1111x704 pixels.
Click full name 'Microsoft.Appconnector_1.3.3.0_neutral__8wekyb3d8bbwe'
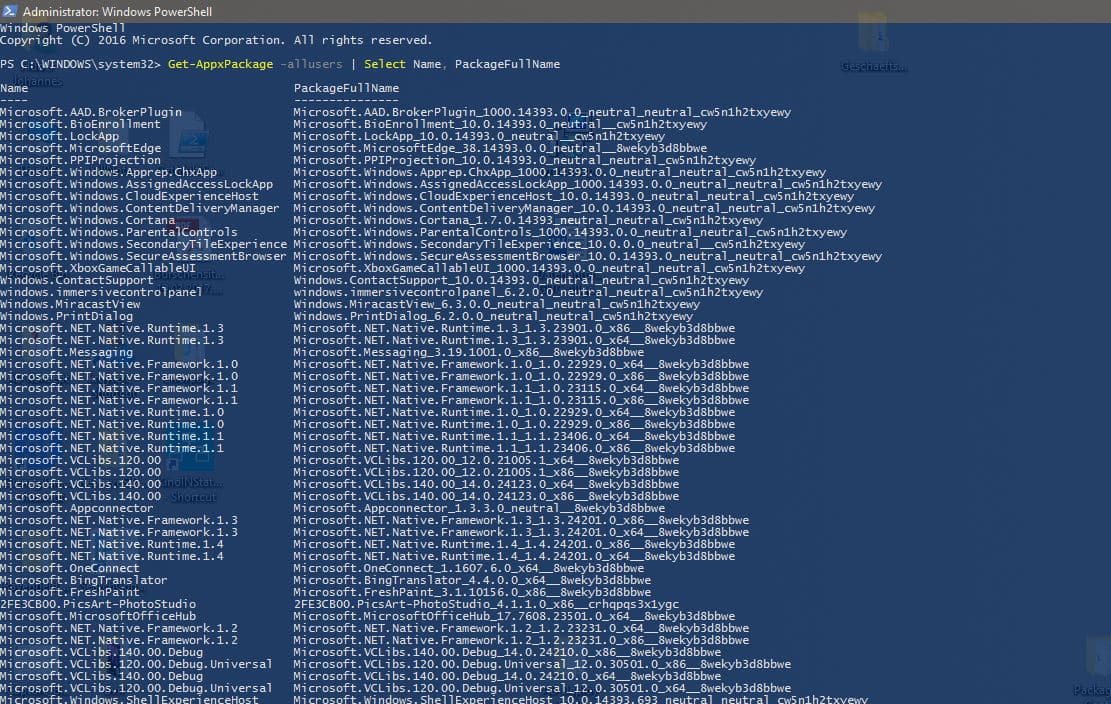480,509
